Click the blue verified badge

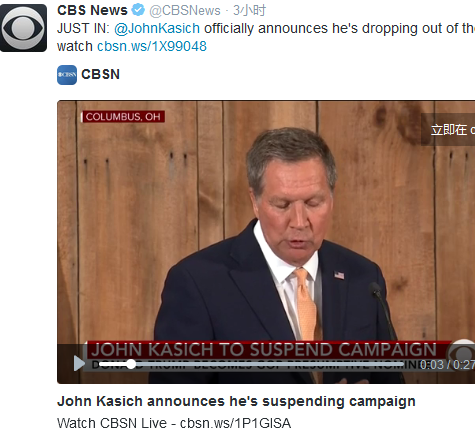coord(138,10)
